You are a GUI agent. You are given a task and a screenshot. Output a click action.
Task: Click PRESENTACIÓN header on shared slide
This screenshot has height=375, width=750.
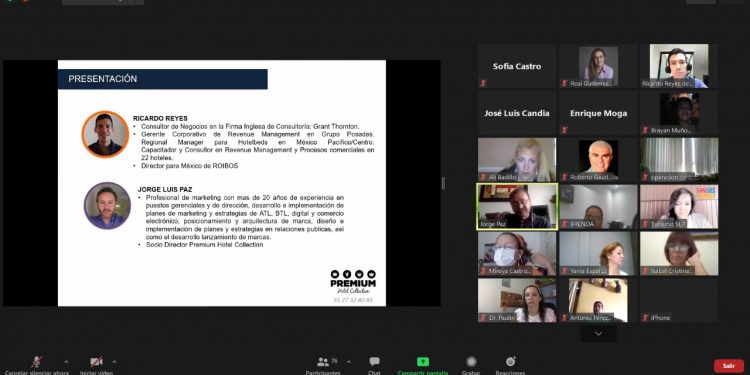click(x=163, y=79)
